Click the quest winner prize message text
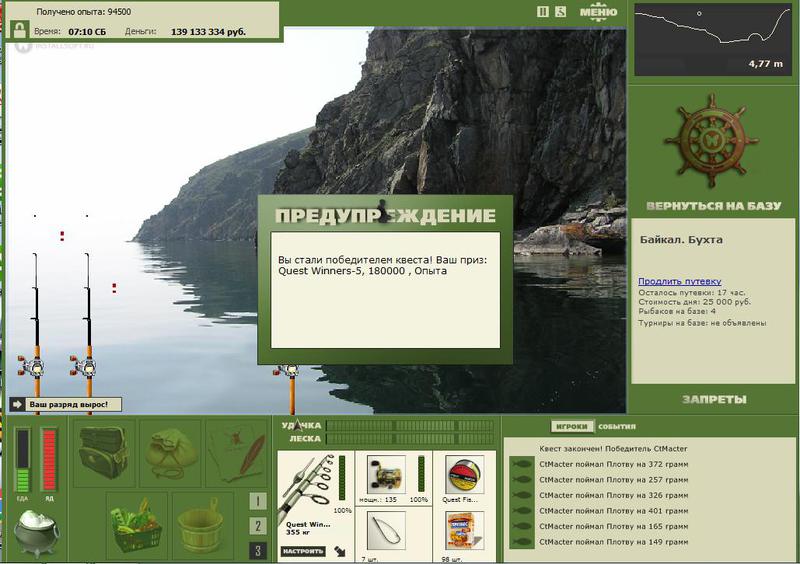This screenshot has height=564, width=800. 382,265
